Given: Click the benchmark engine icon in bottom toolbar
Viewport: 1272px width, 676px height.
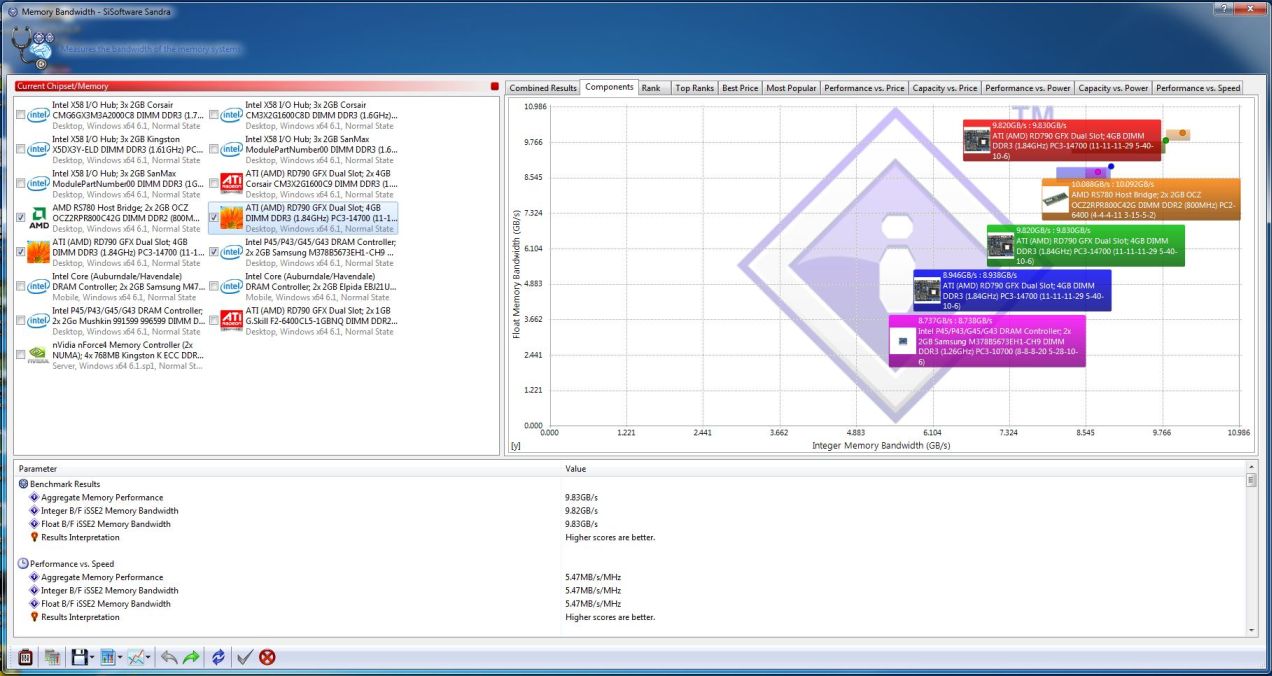Looking at the screenshot, I should point(27,657).
